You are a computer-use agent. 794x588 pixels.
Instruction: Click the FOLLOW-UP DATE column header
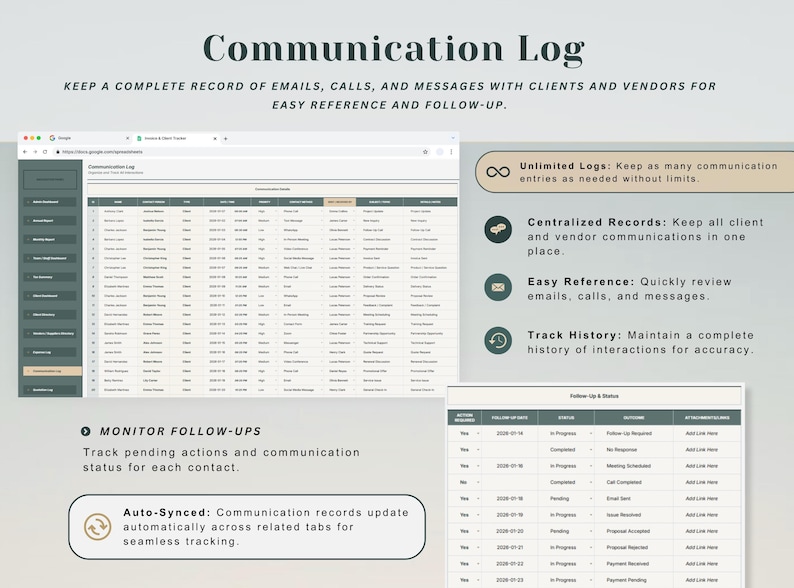[509, 417]
